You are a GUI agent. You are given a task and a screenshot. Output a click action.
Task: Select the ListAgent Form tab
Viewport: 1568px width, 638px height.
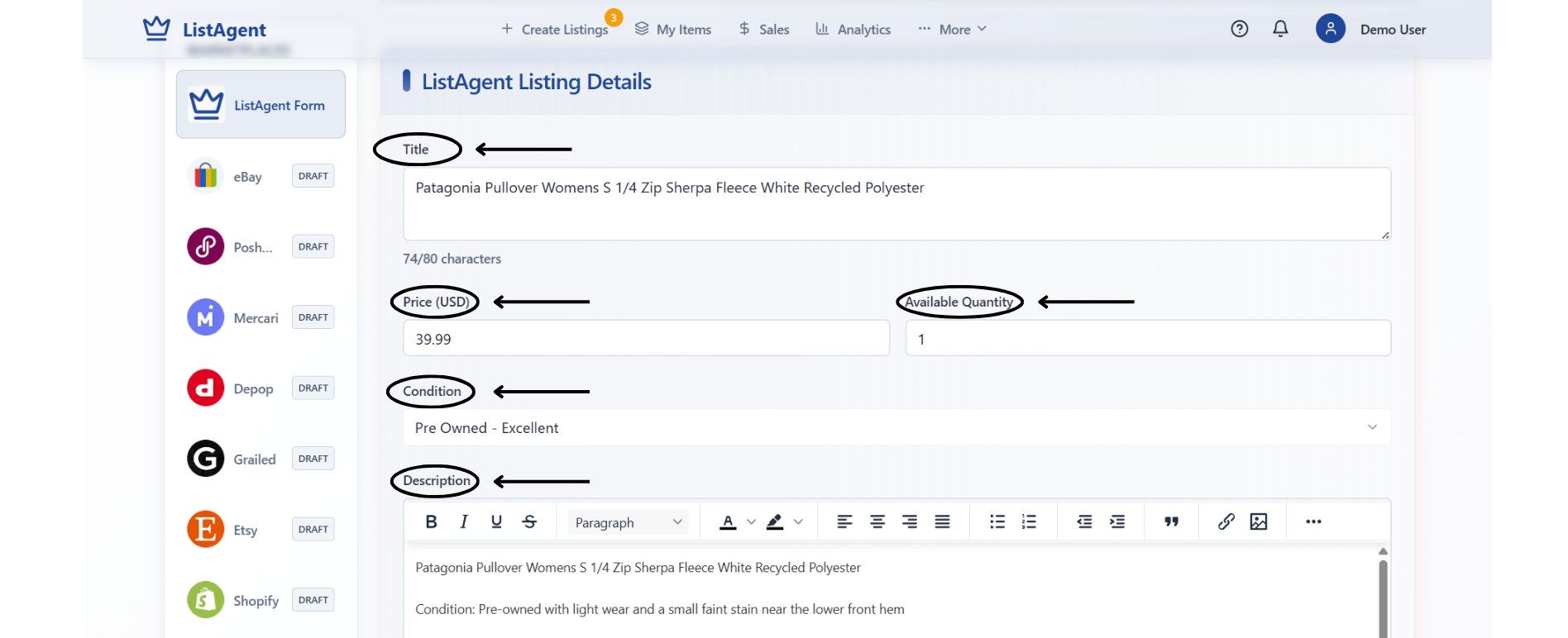pos(261,104)
